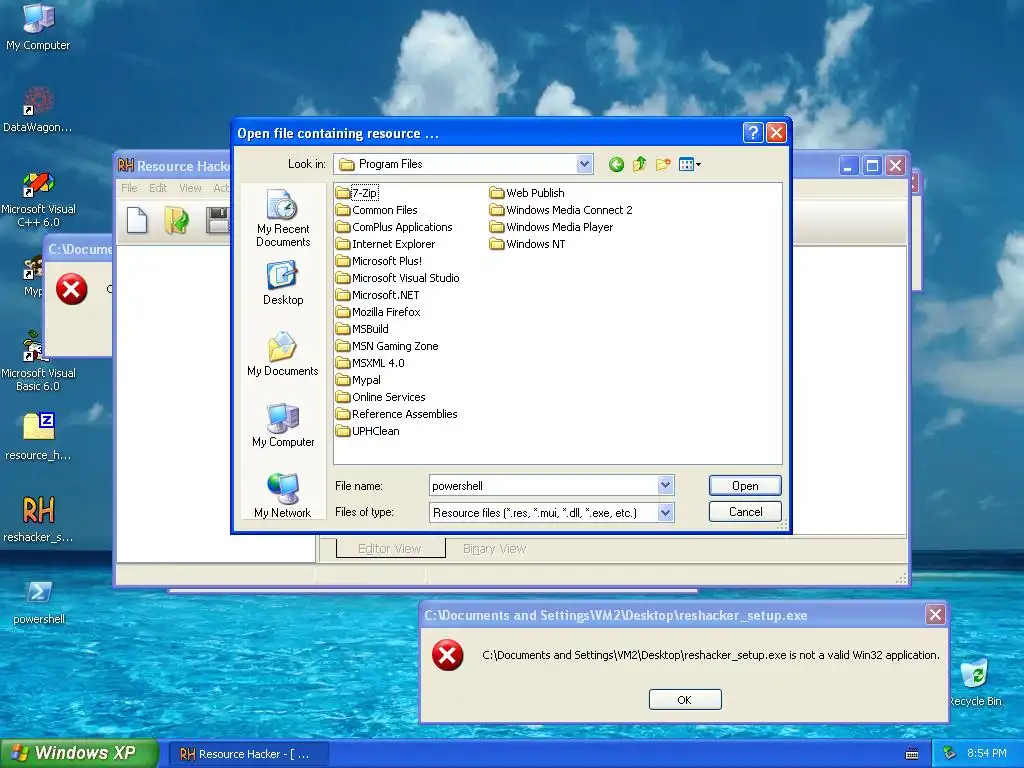Open Edit menu in Resource Hacker
This screenshot has width=1024, height=768.
157,188
